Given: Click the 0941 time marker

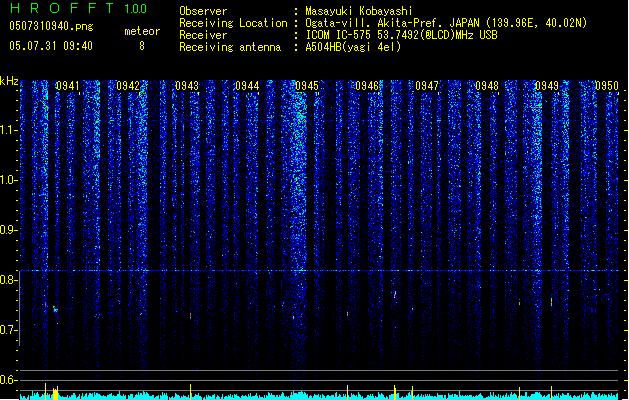Looking at the screenshot, I should 68,86.
